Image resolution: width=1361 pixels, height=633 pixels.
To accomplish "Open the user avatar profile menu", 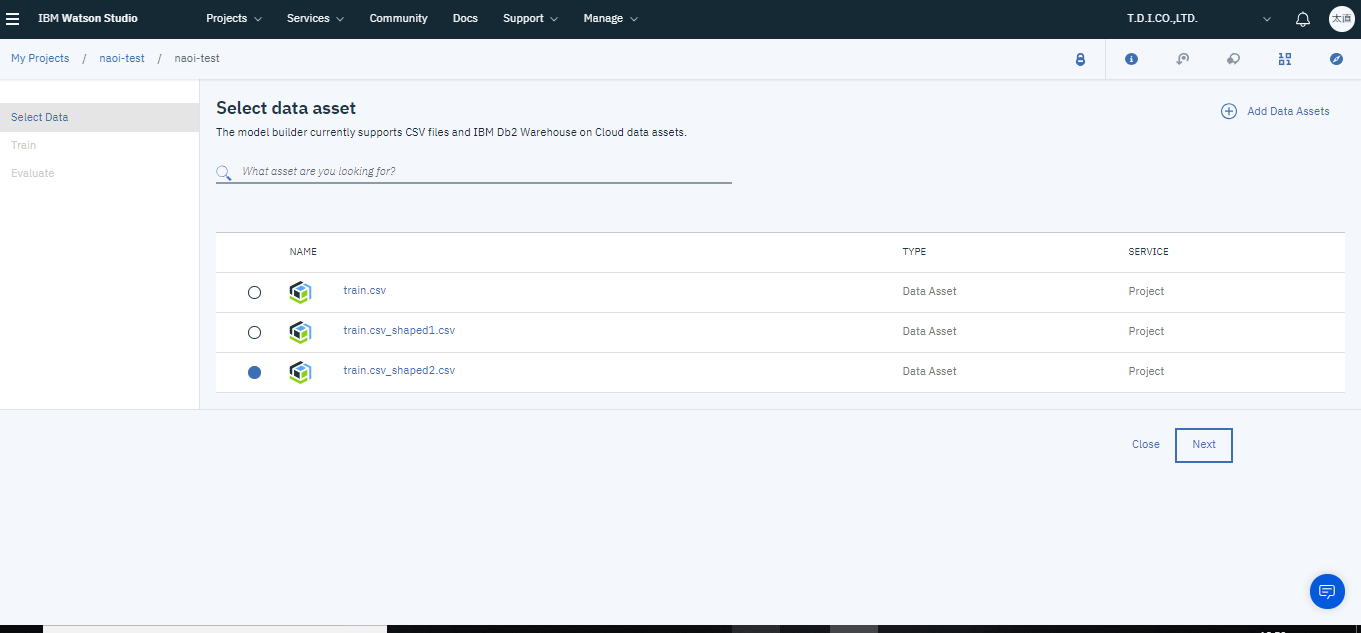I will (1340, 19).
